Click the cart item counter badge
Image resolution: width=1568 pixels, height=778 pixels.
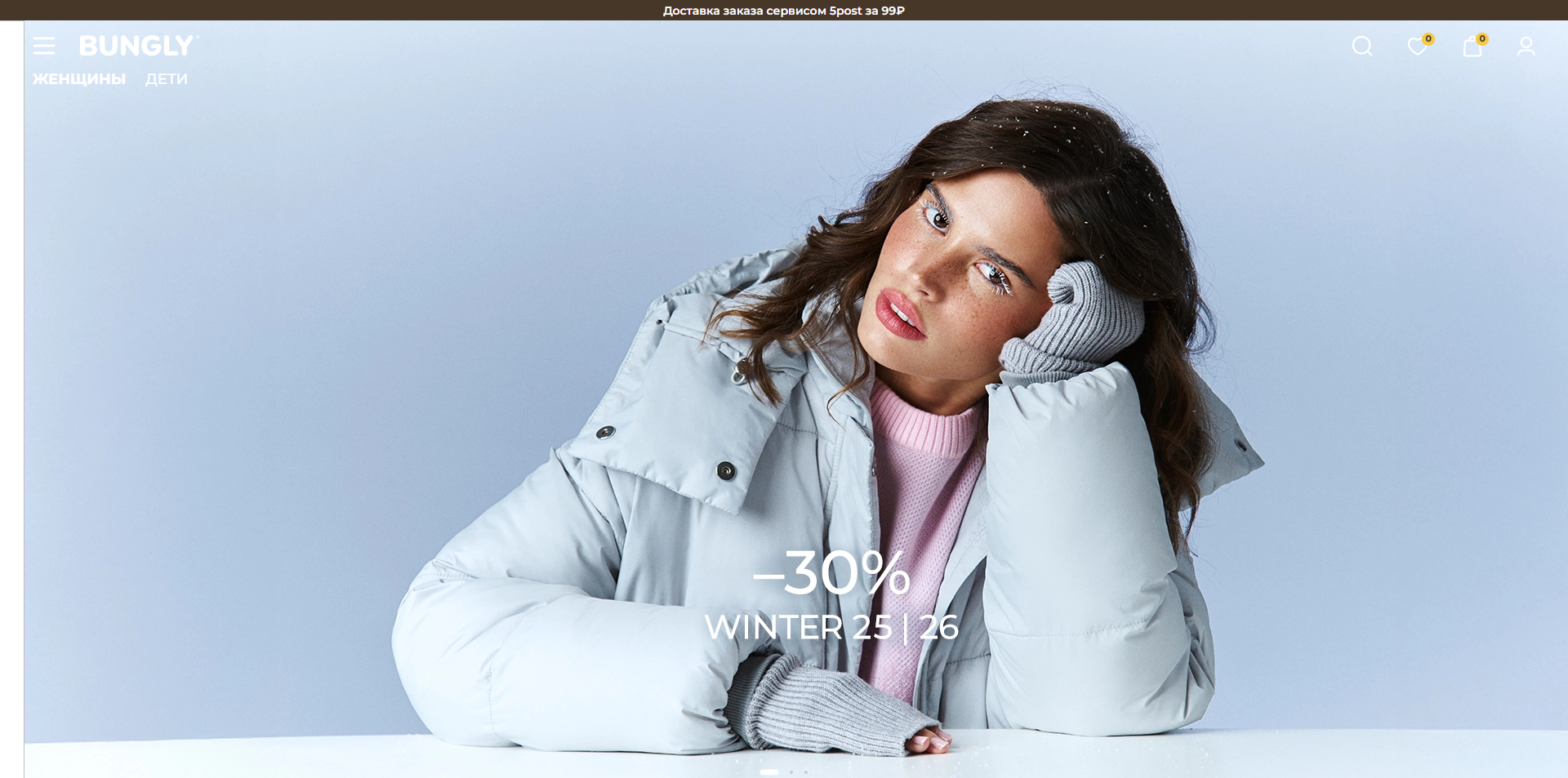pyautogui.click(x=1482, y=38)
